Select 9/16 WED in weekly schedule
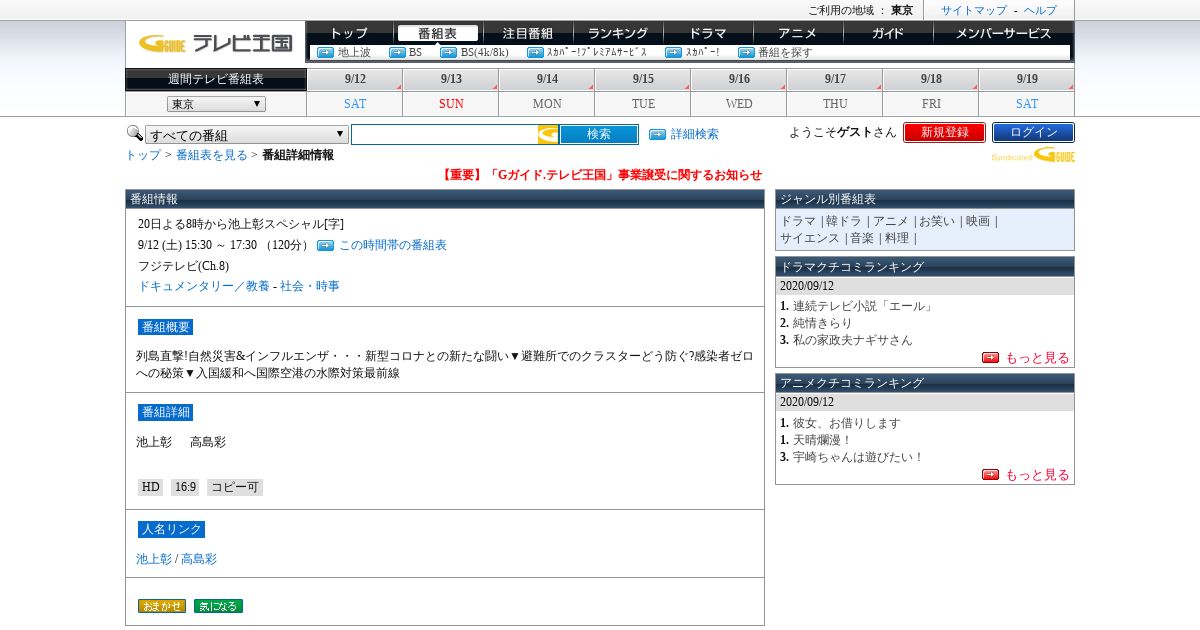Viewport: 1200px width, 630px height. [739, 92]
